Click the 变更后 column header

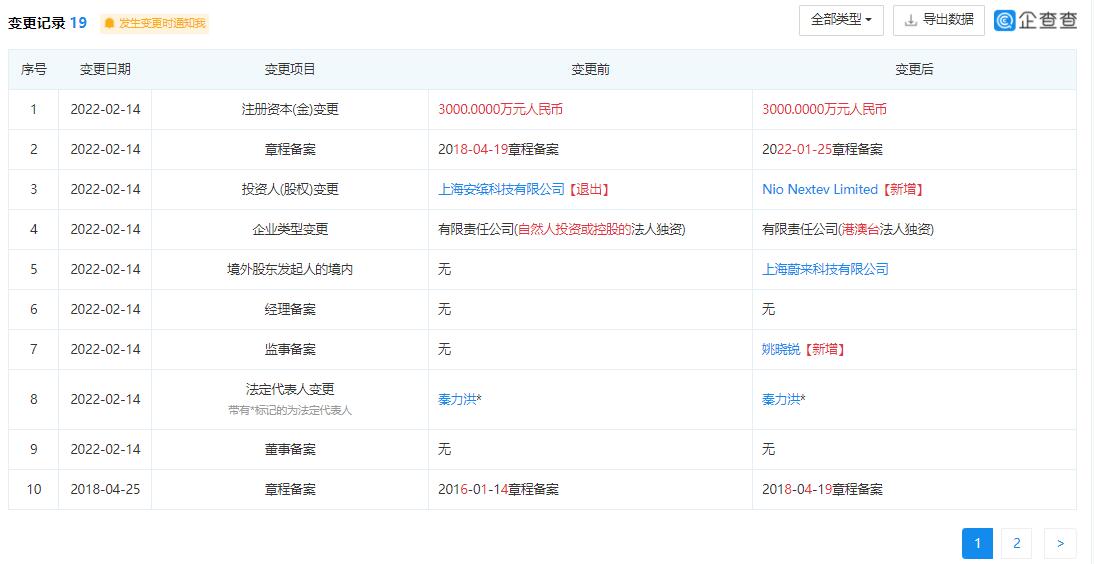[914, 69]
